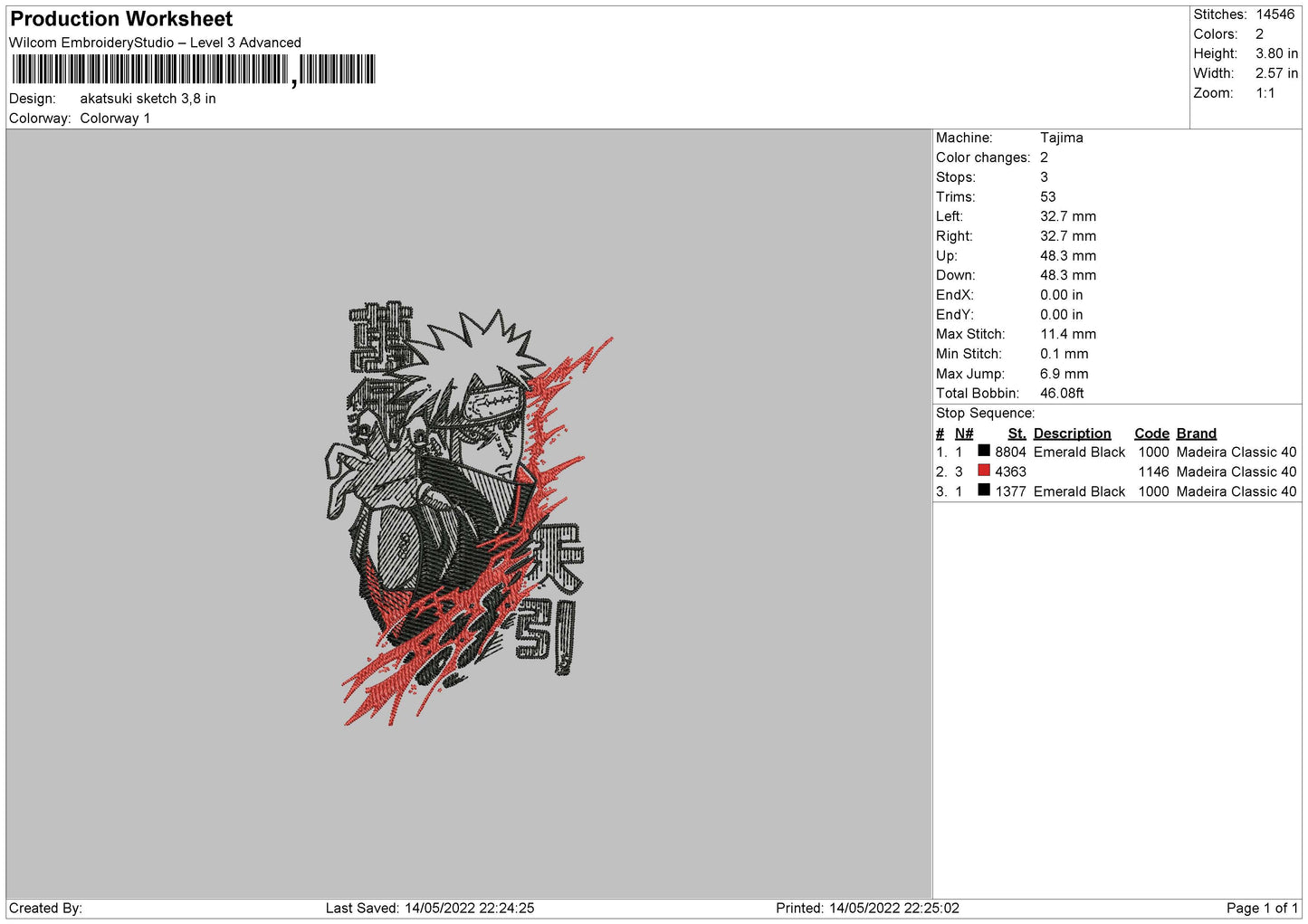
Task: Click the Wilcom EmbroideryStudio – Level 3 Advanced line
Action: (155, 43)
